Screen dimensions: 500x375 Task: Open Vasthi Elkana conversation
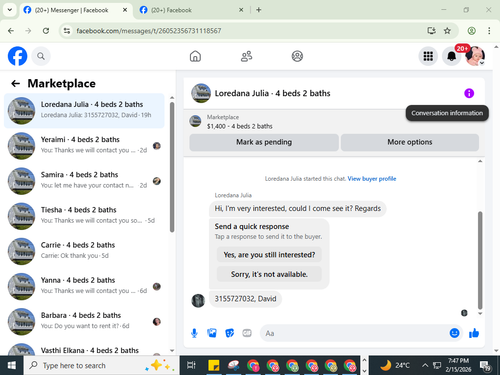click(84, 348)
